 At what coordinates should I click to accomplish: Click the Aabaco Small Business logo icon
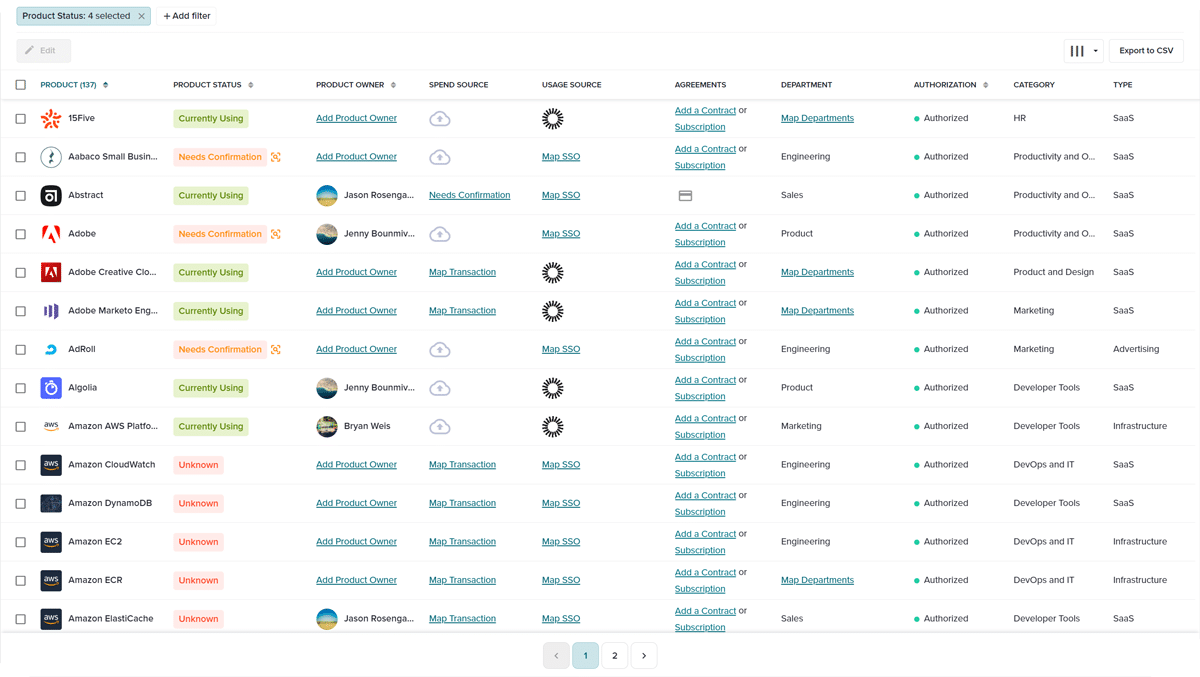click(x=51, y=157)
